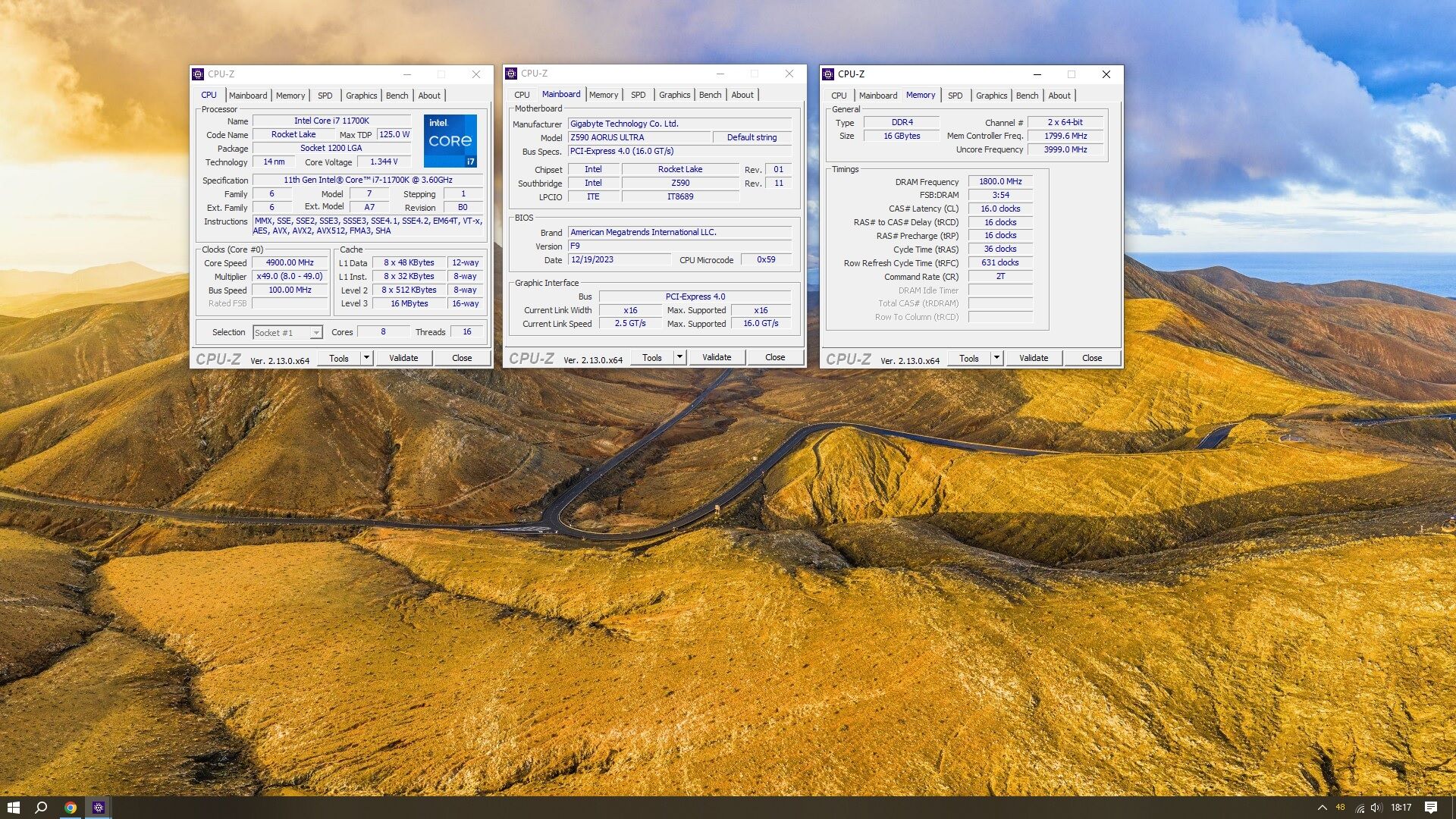Viewport: 1456px width, 819px height.
Task: Open Graphics tab in Memory window
Action: tap(991, 96)
